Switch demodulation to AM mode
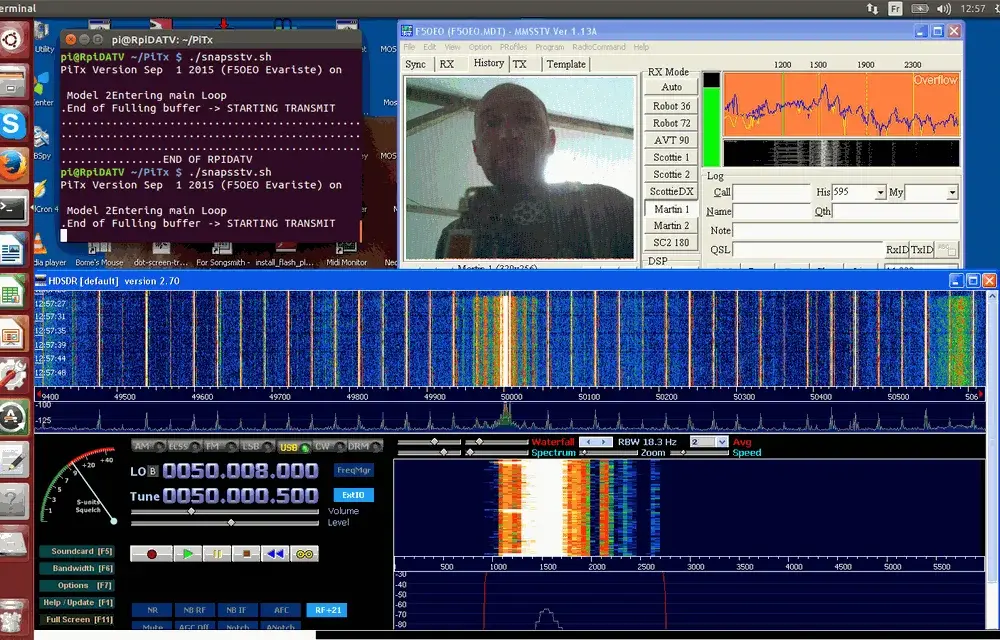The height and width of the screenshot is (640, 1000). pyautogui.click(x=148, y=446)
